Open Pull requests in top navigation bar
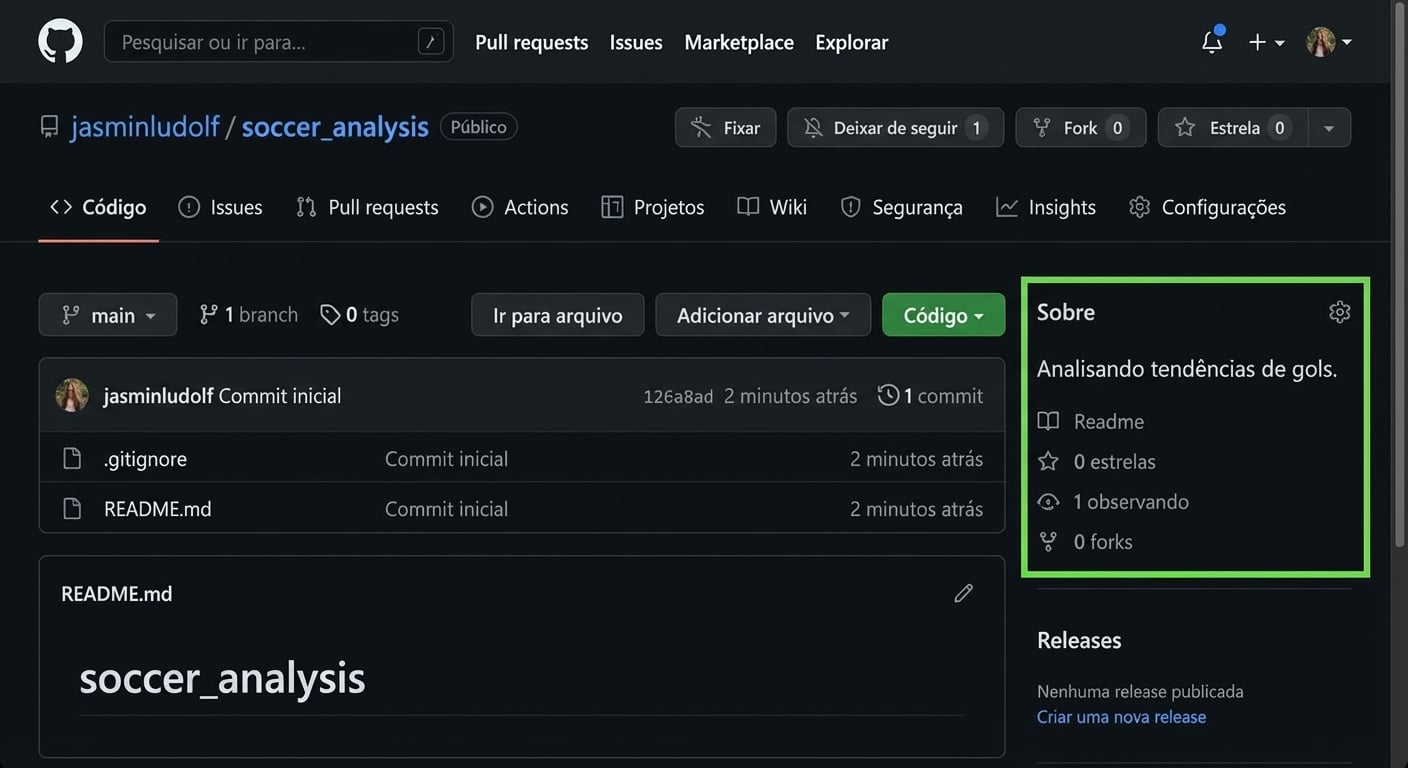Viewport: 1408px width, 768px height. (531, 42)
